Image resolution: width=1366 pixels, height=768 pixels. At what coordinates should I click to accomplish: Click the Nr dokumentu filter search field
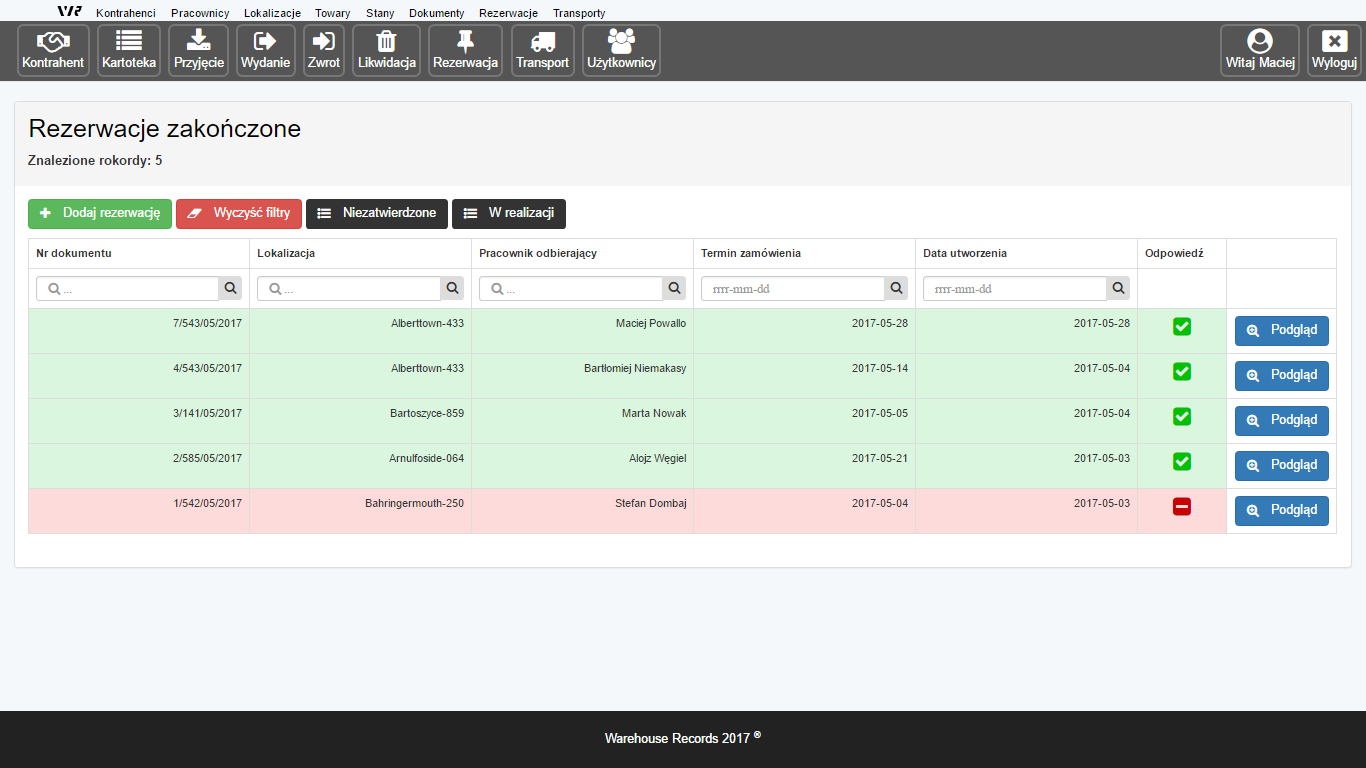pos(128,289)
